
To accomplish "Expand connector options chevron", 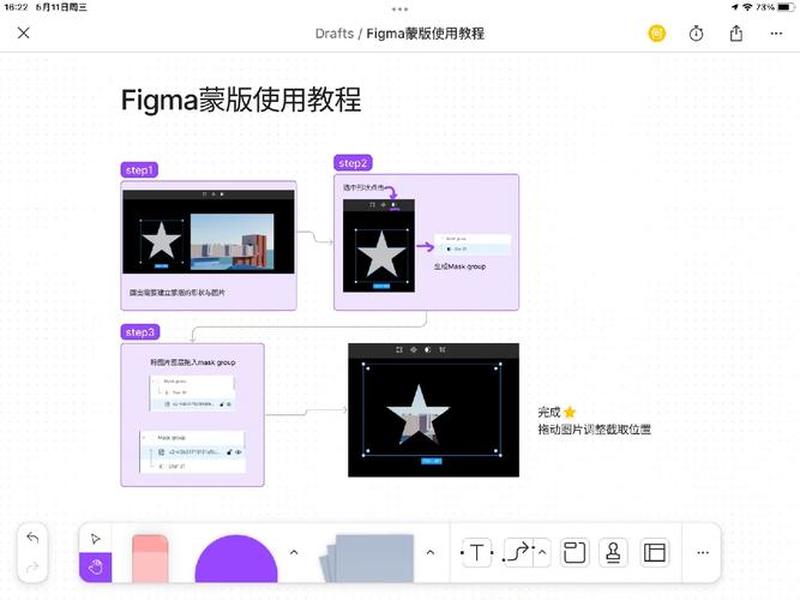I will [x=542, y=553].
